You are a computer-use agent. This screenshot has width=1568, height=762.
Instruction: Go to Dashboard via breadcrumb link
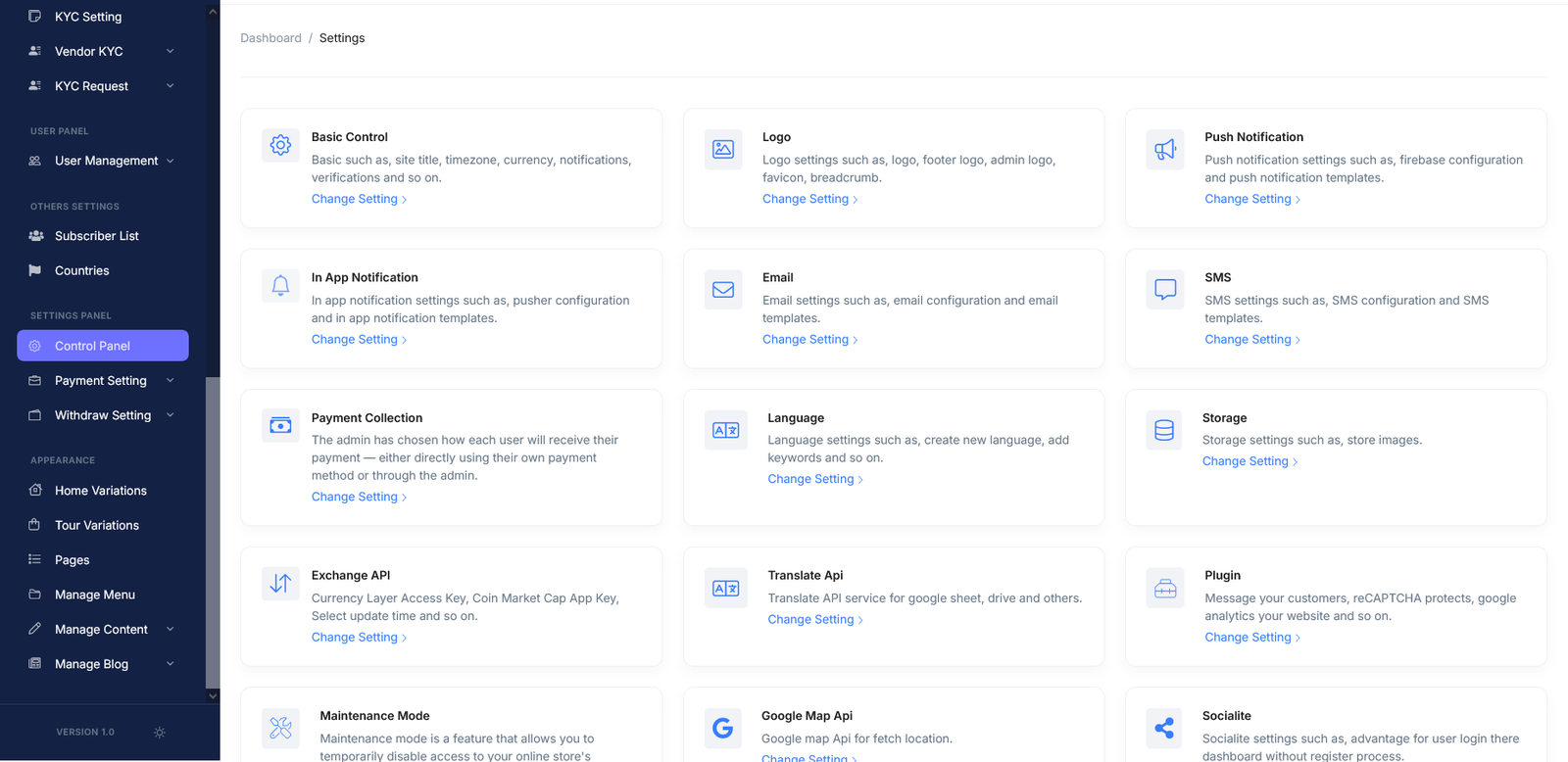pos(270,38)
